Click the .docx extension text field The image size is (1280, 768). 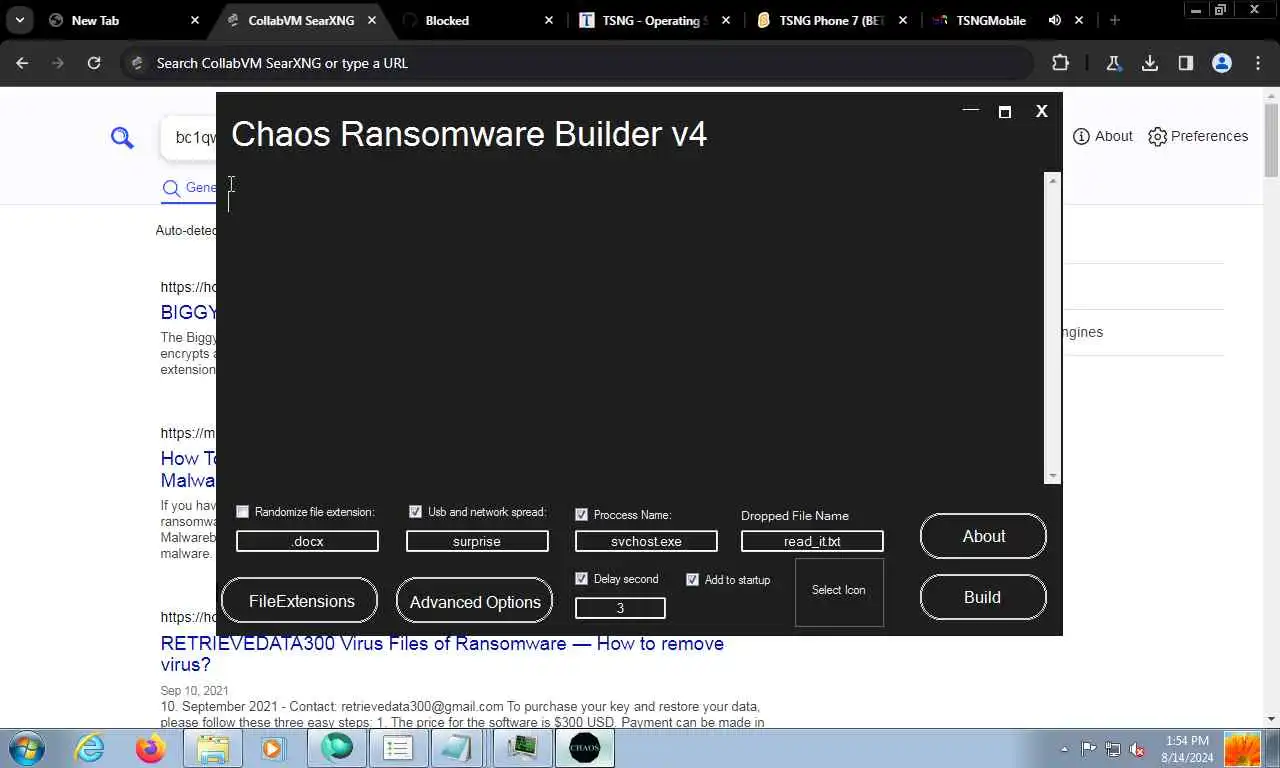pyautogui.click(x=307, y=541)
